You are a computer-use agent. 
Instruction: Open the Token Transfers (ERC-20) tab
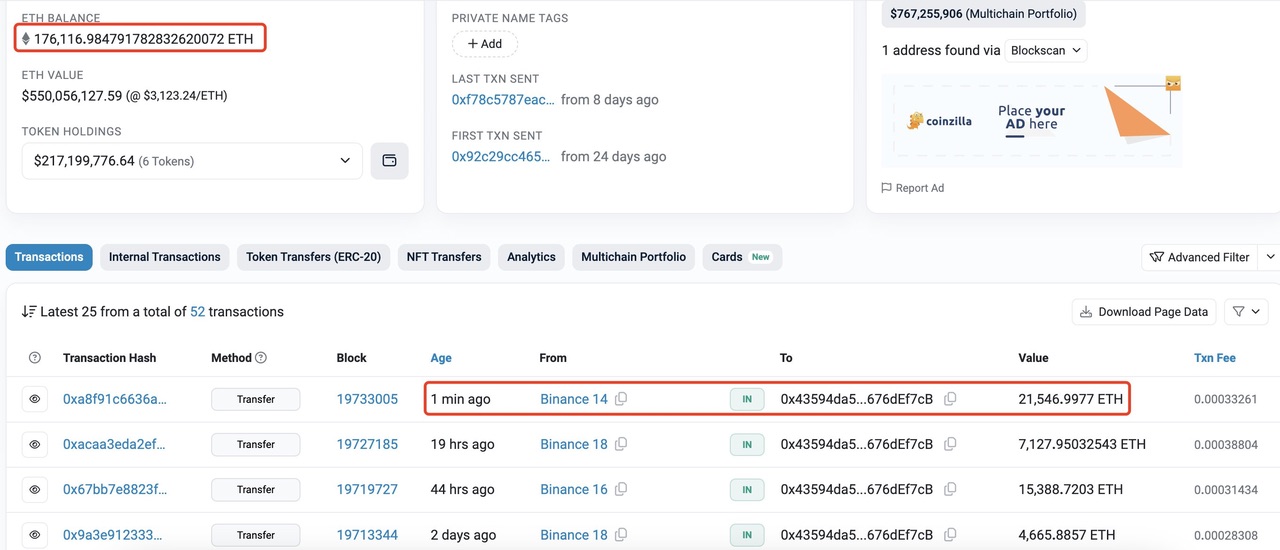tap(313, 257)
